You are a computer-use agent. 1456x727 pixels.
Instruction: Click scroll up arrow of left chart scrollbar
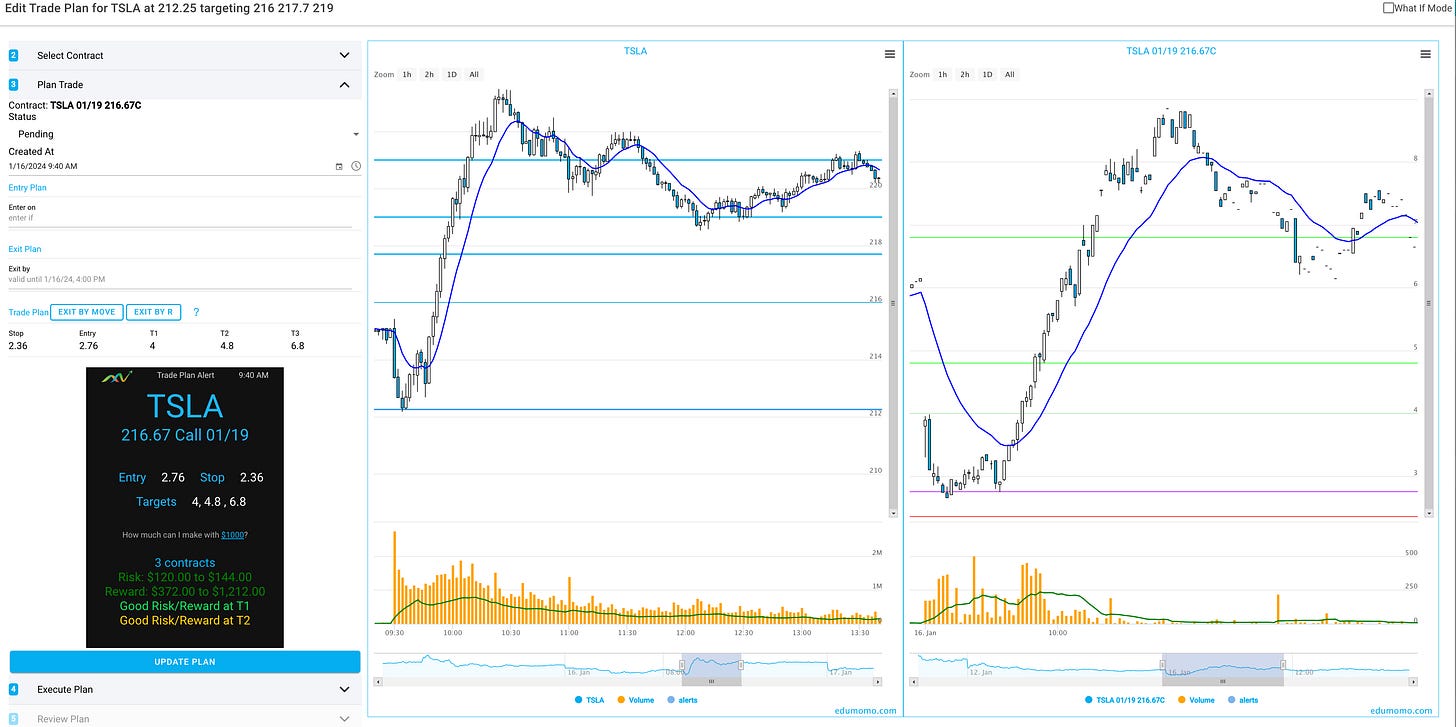[x=893, y=95]
